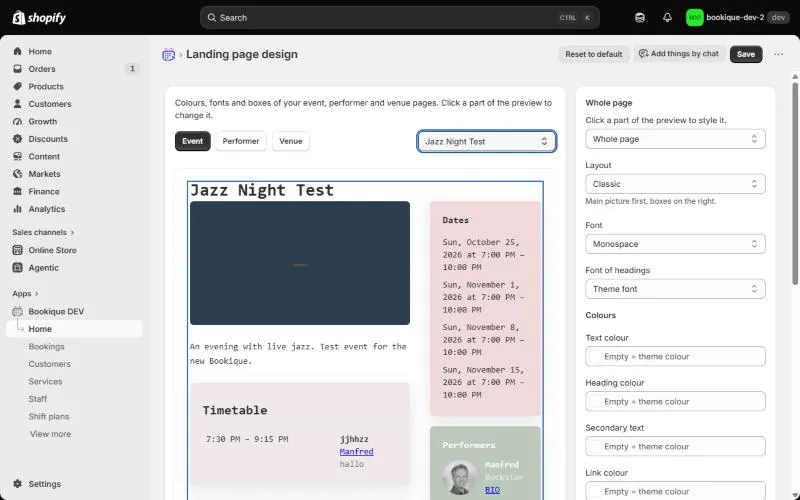Click the Analytics bar chart icon
The image size is (800, 500).
18,209
